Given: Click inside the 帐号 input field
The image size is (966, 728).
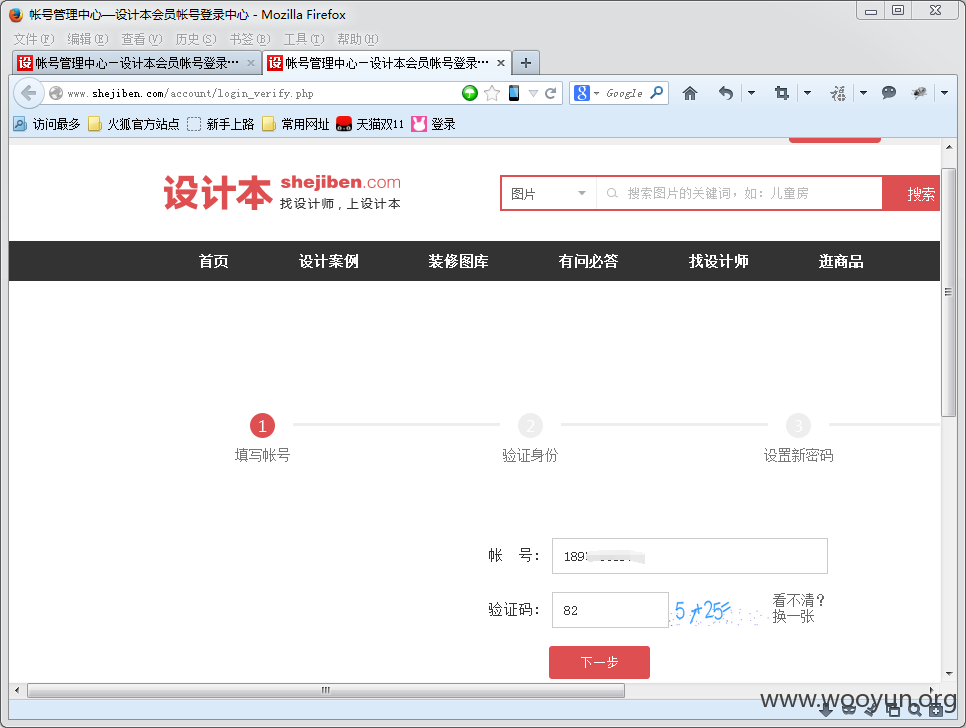Looking at the screenshot, I should [689, 556].
